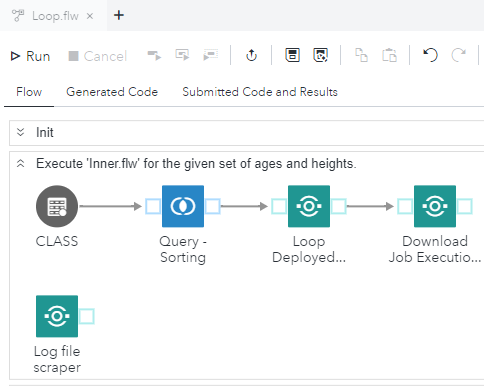Click the 'Query - Sorting' label
Screen dimensions: 484x386
[x=183, y=249]
